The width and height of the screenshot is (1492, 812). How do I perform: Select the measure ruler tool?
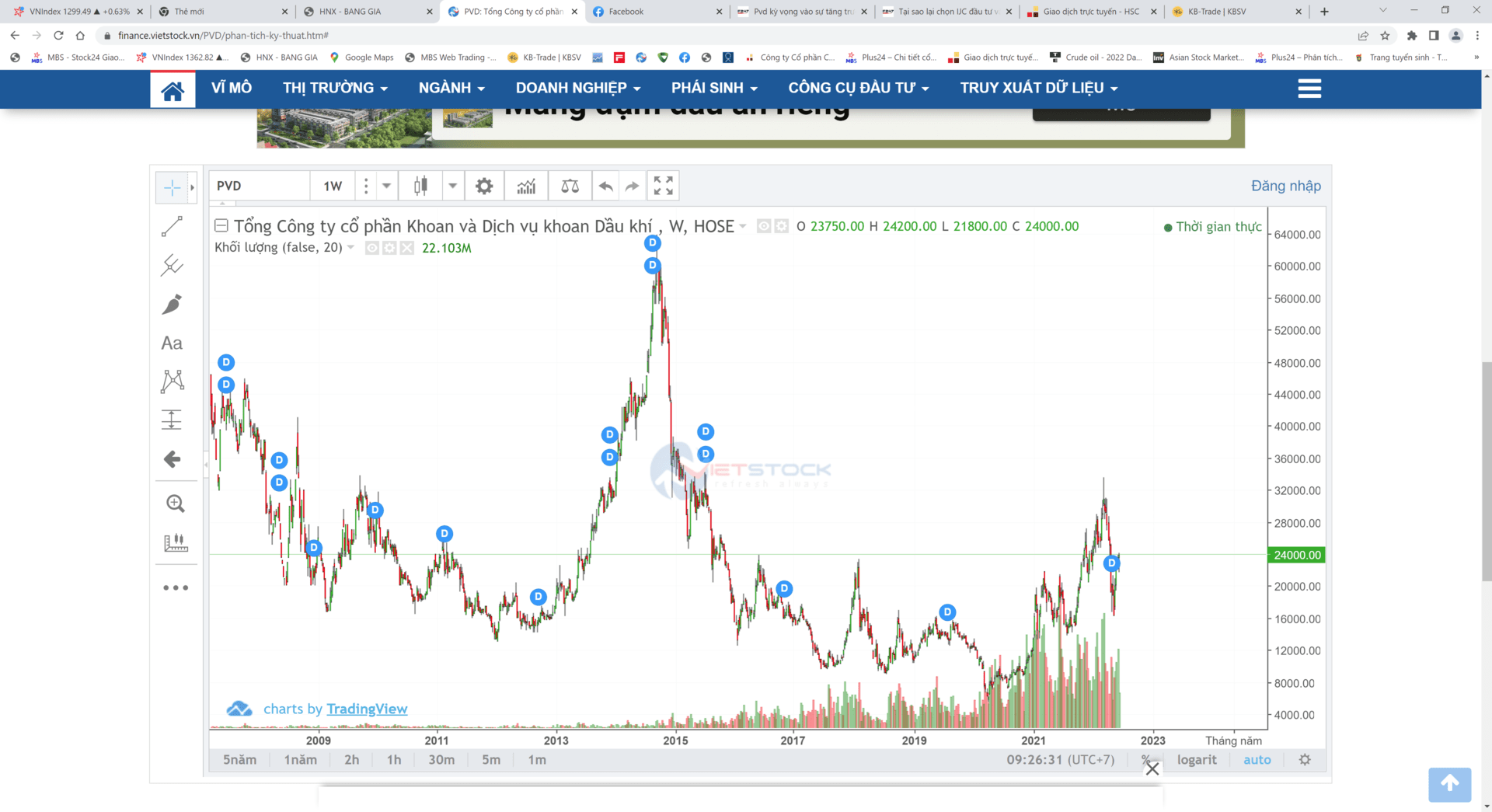(x=175, y=542)
